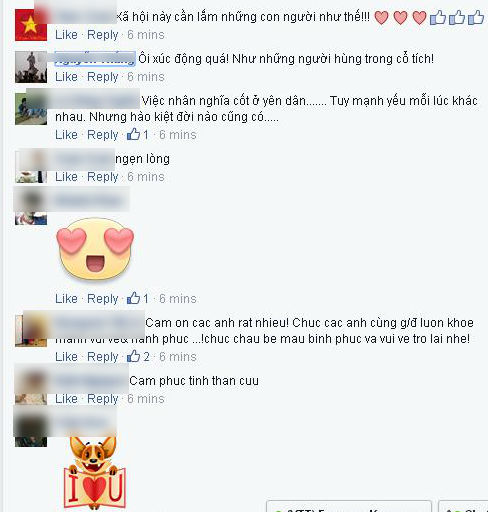Reply to the 'ngẹn lòng' comment
This screenshot has height=512, width=488.
(103, 177)
